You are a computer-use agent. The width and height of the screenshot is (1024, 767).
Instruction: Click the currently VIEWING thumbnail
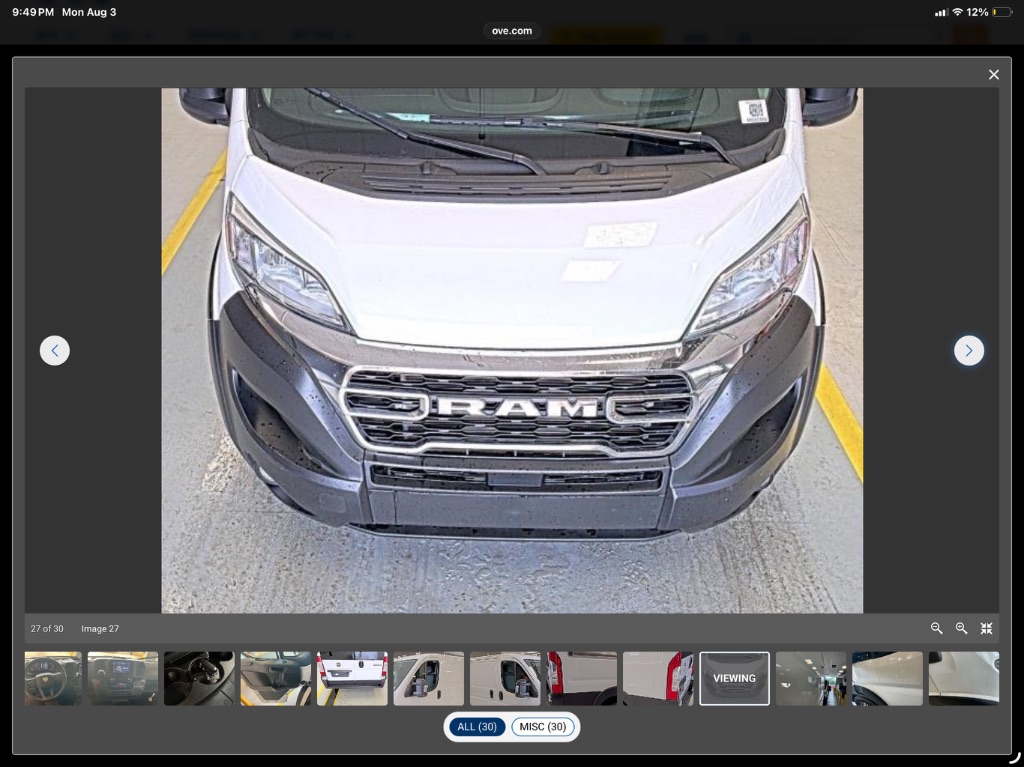(x=734, y=678)
